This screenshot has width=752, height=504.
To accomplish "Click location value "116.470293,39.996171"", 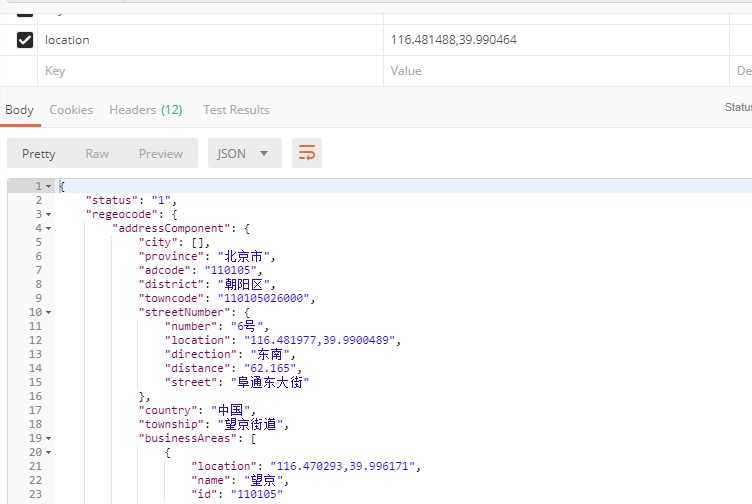I will [342, 466].
